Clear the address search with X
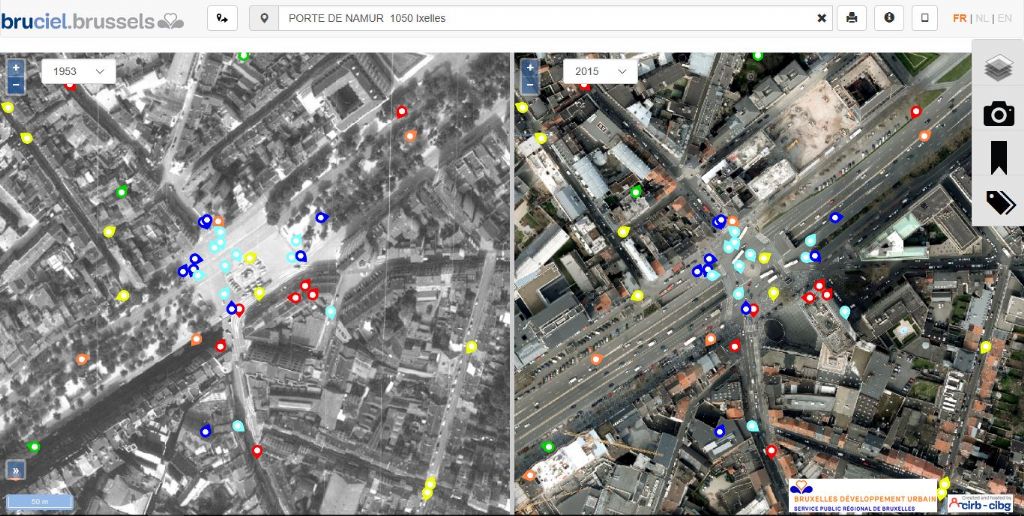The image size is (1024, 516). pos(822,18)
